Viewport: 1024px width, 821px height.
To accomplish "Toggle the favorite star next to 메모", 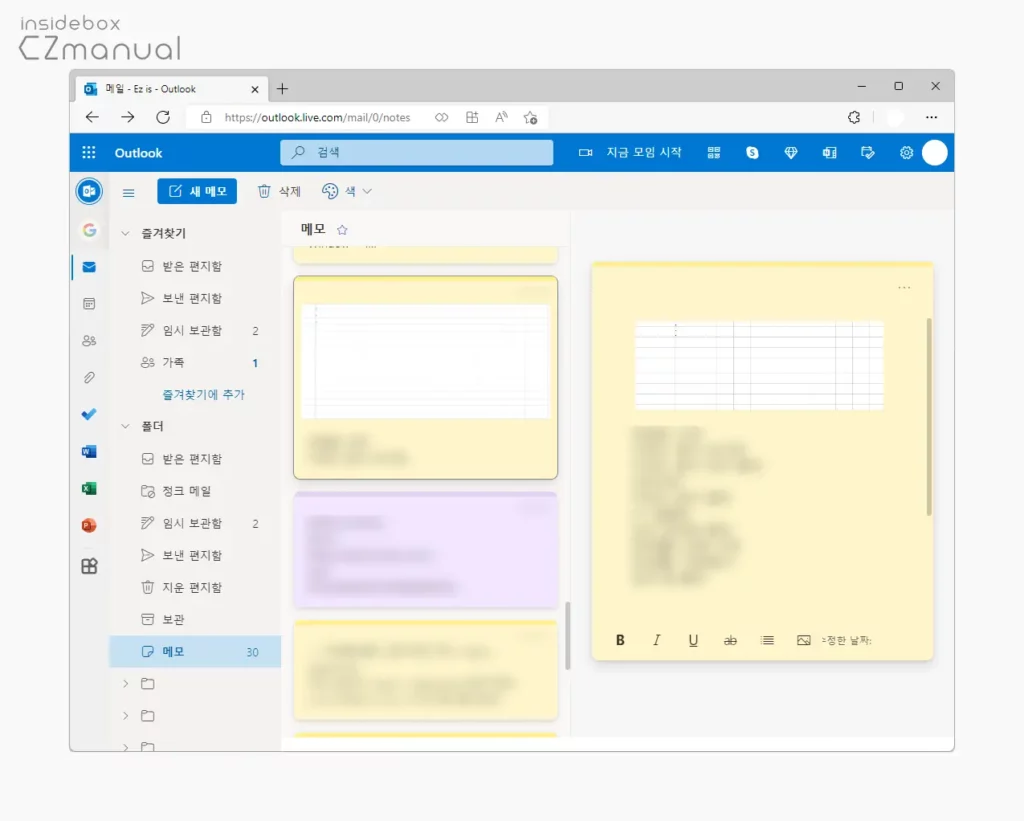I will [x=342, y=229].
